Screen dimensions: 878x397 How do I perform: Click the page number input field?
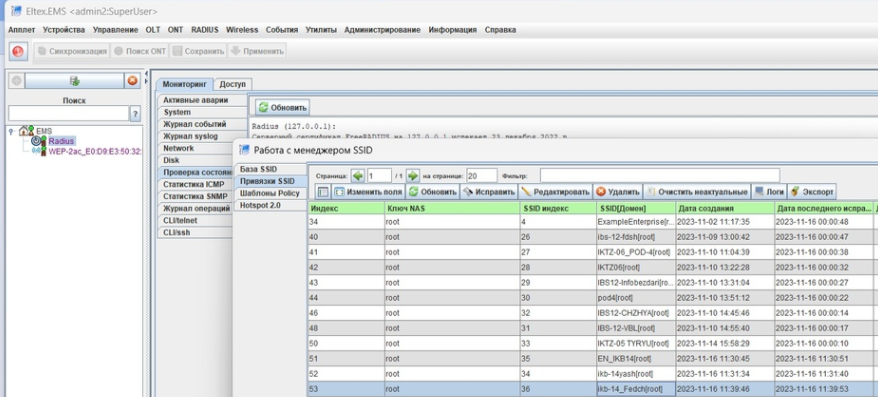[379, 176]
